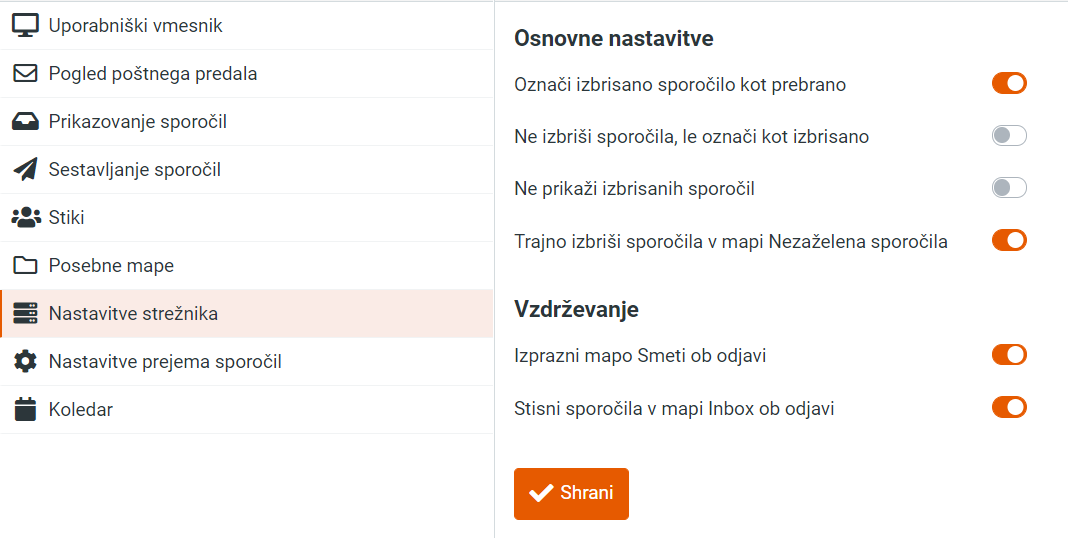Click the server icon for Nastavitve strežnika
This screenshot has width=1068, height=538.
[x=25, y=313]
